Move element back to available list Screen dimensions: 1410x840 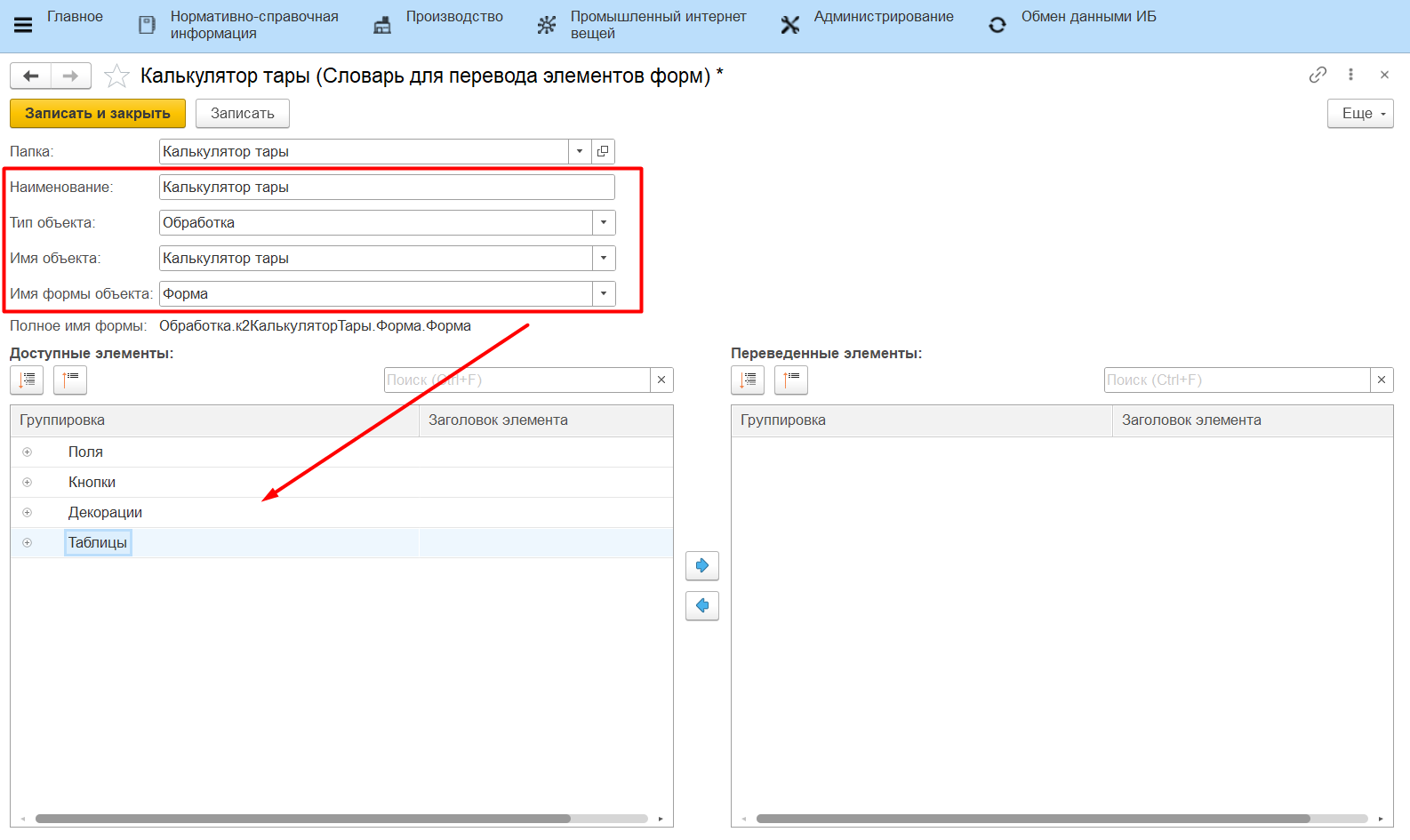click(701, 606)
